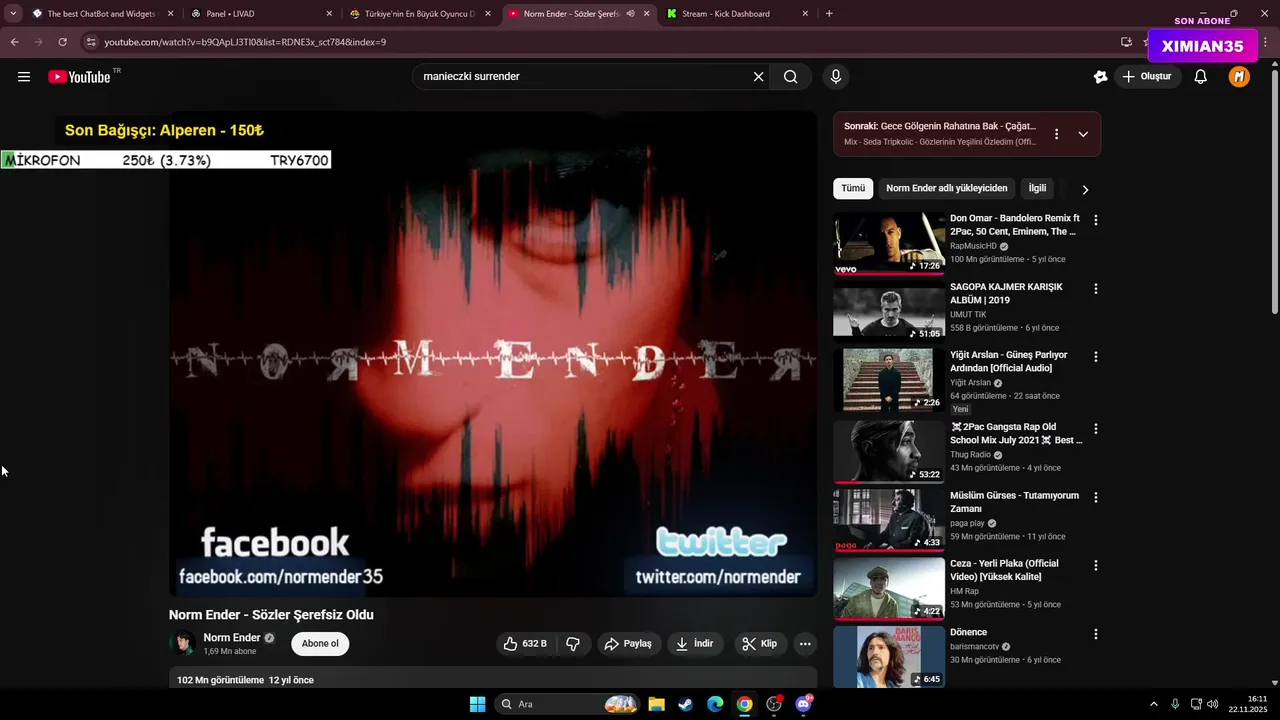
Task: Like the video, 632 B button
Action: coord(526,644)
